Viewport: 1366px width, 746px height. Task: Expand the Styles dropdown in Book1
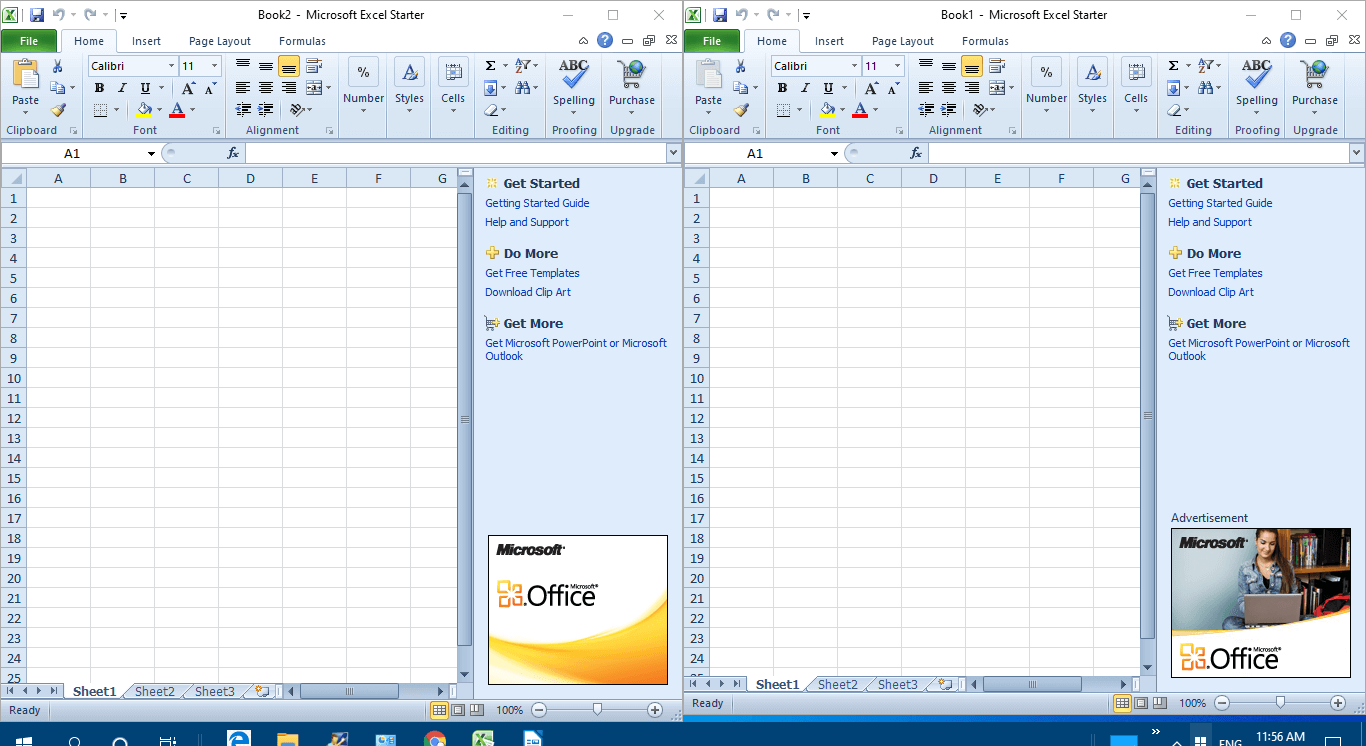tap(1092, 111)
